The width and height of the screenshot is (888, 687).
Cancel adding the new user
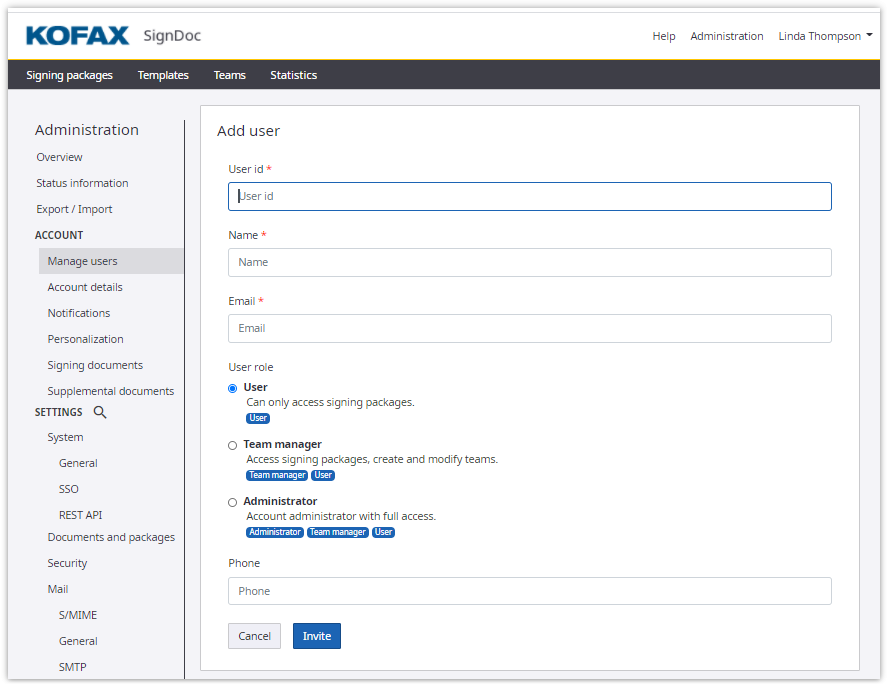[254, 636]
